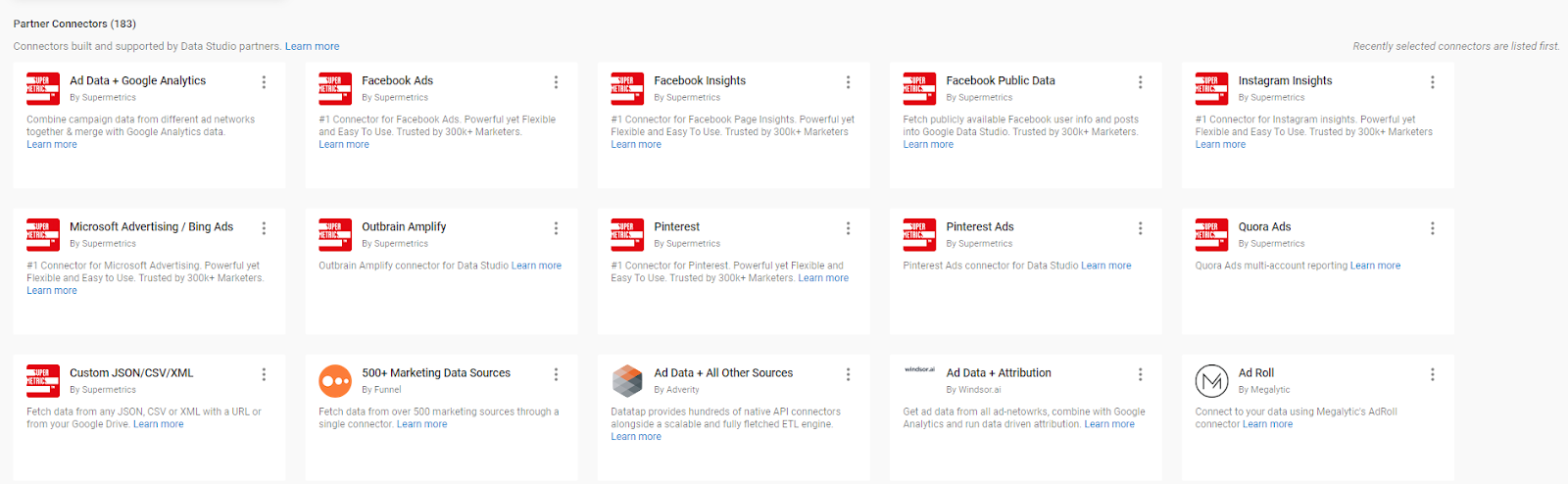The height and width of the screenshot is (484, 1568).
Task: Open more options menu for Facebook Public Data
Action: 1140,82
